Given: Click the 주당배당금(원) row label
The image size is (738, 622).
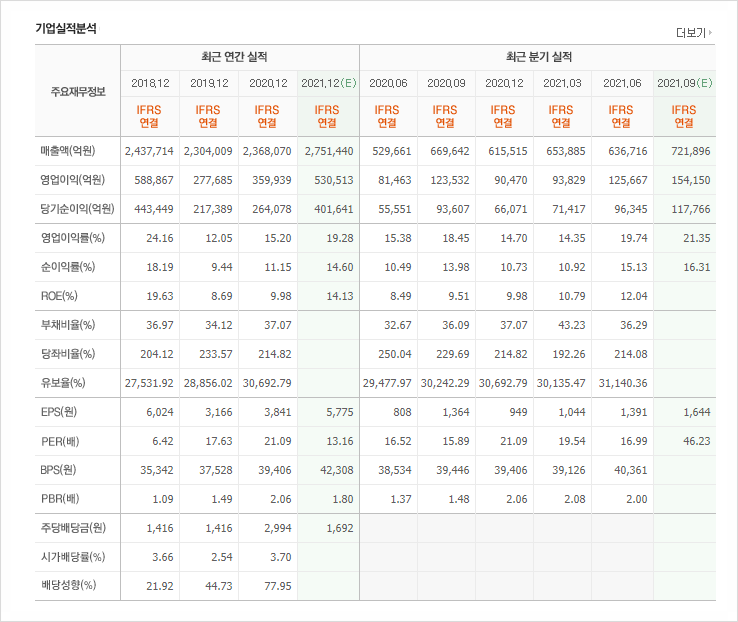Looking at the screenshot, I should point(73,528).
